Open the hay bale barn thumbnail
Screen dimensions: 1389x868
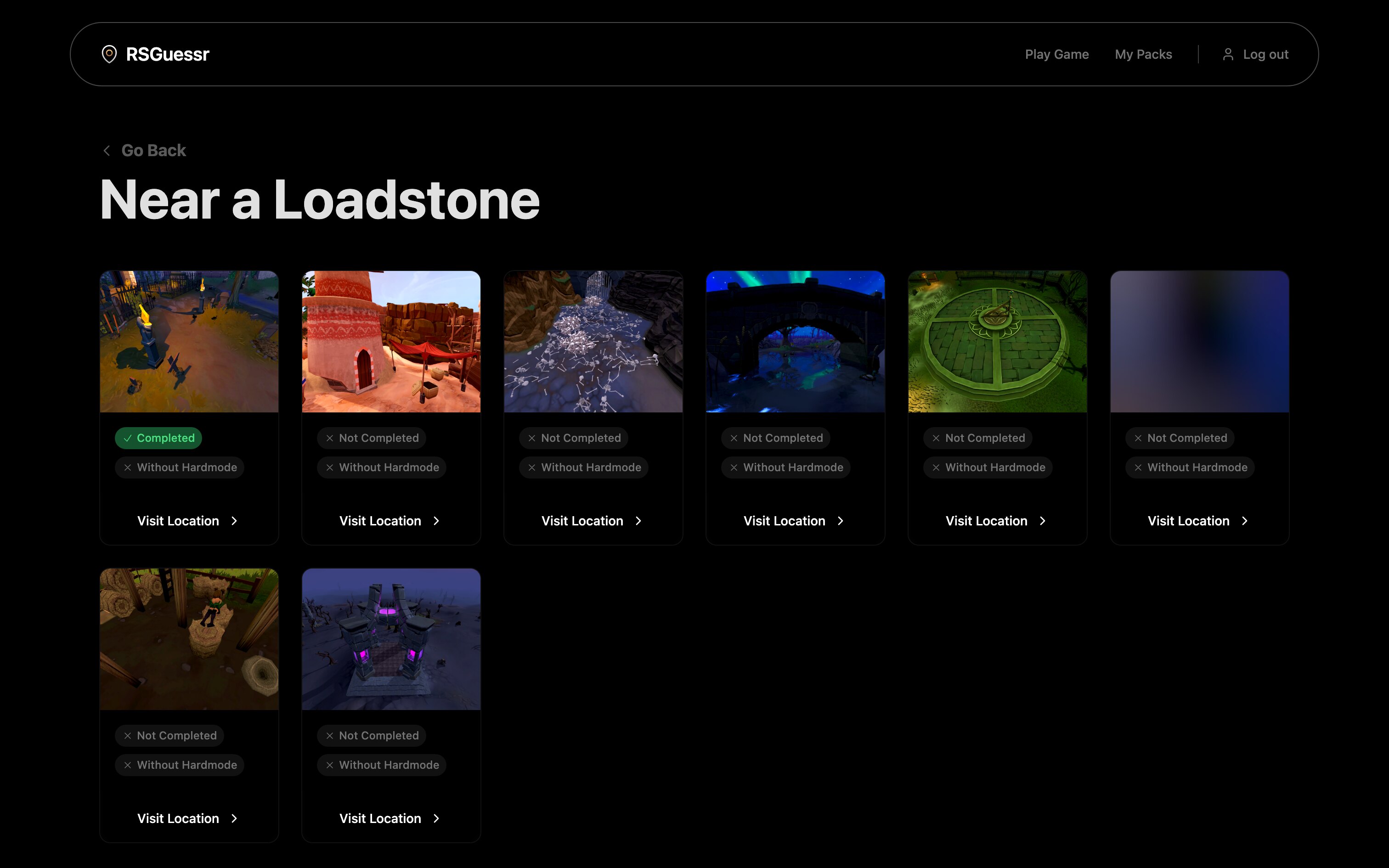coord(189,639)
